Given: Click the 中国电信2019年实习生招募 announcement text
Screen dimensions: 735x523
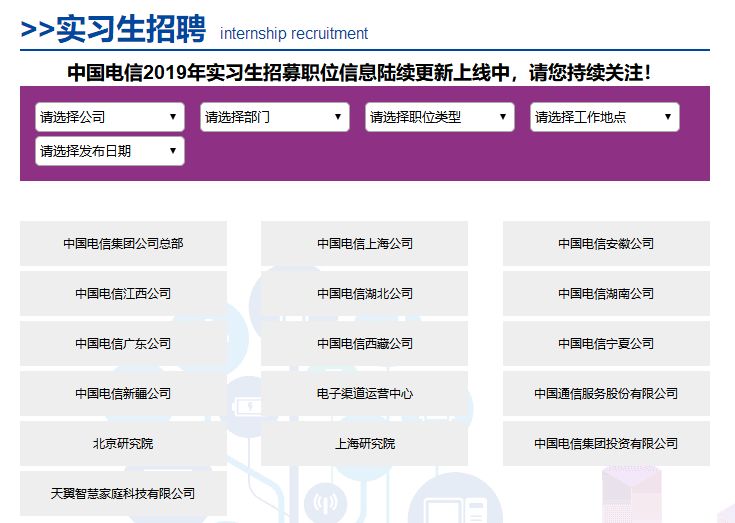Looking at the screenshot, I should (359, 73).
